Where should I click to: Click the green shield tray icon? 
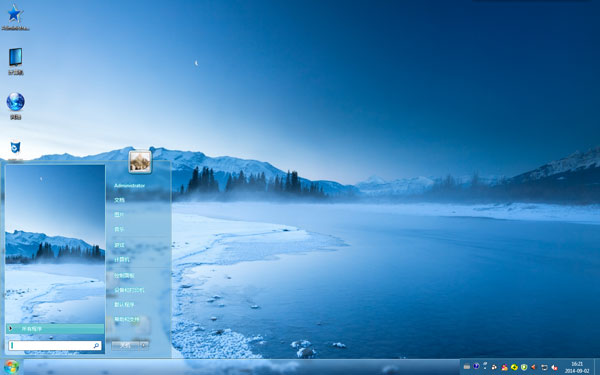click(x=524, y=367)
